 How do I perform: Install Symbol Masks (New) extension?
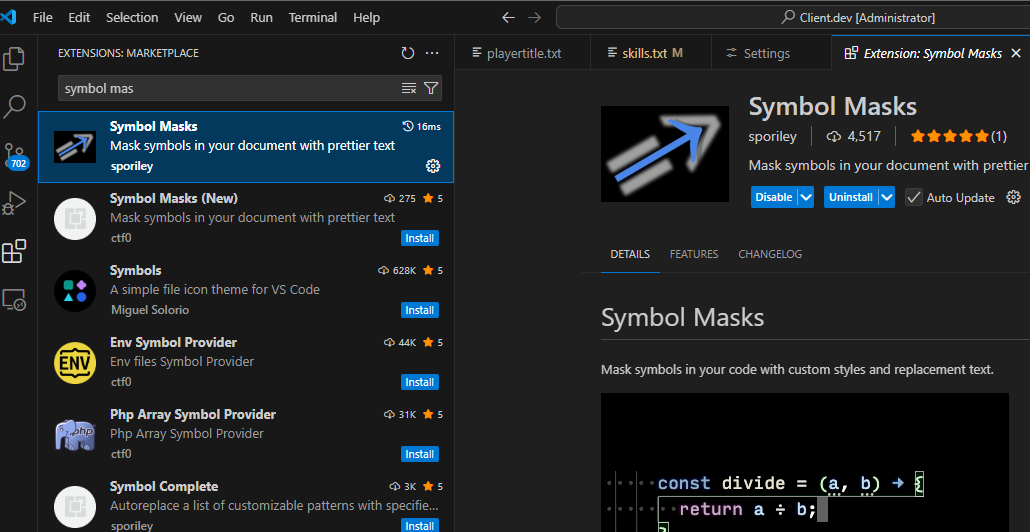(419, 238)
